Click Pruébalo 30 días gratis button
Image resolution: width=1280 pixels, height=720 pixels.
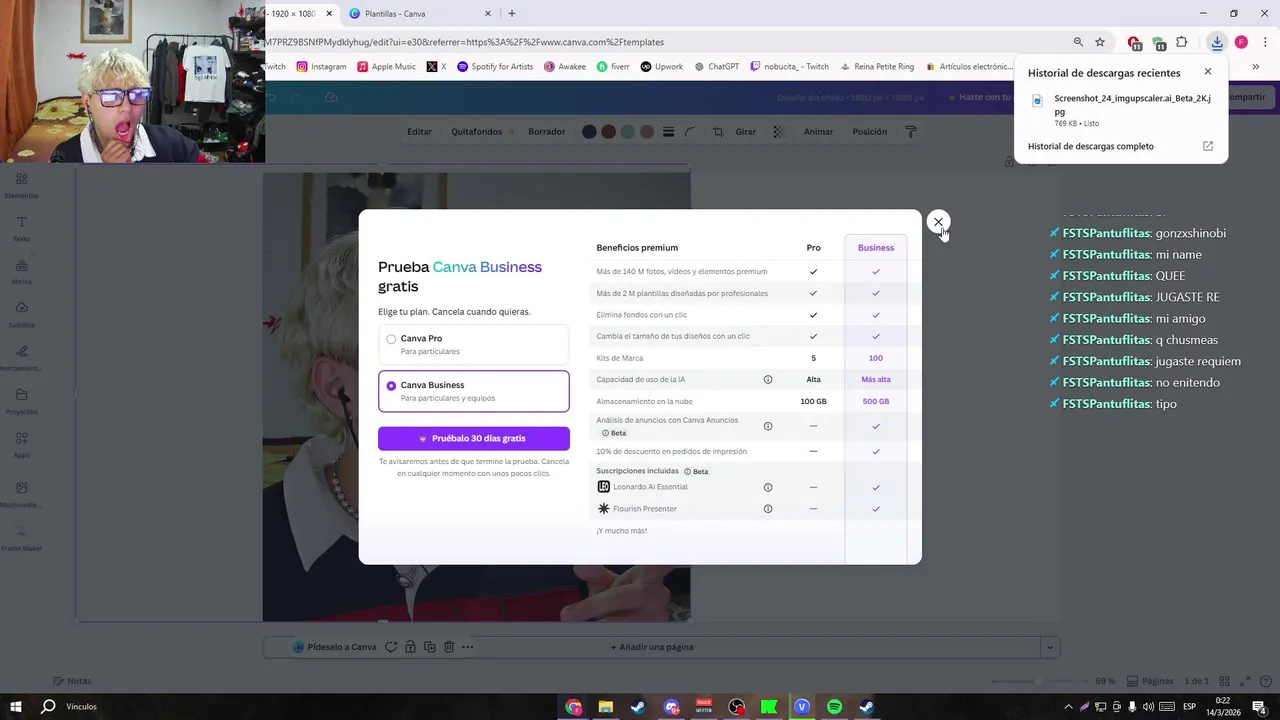474,438
